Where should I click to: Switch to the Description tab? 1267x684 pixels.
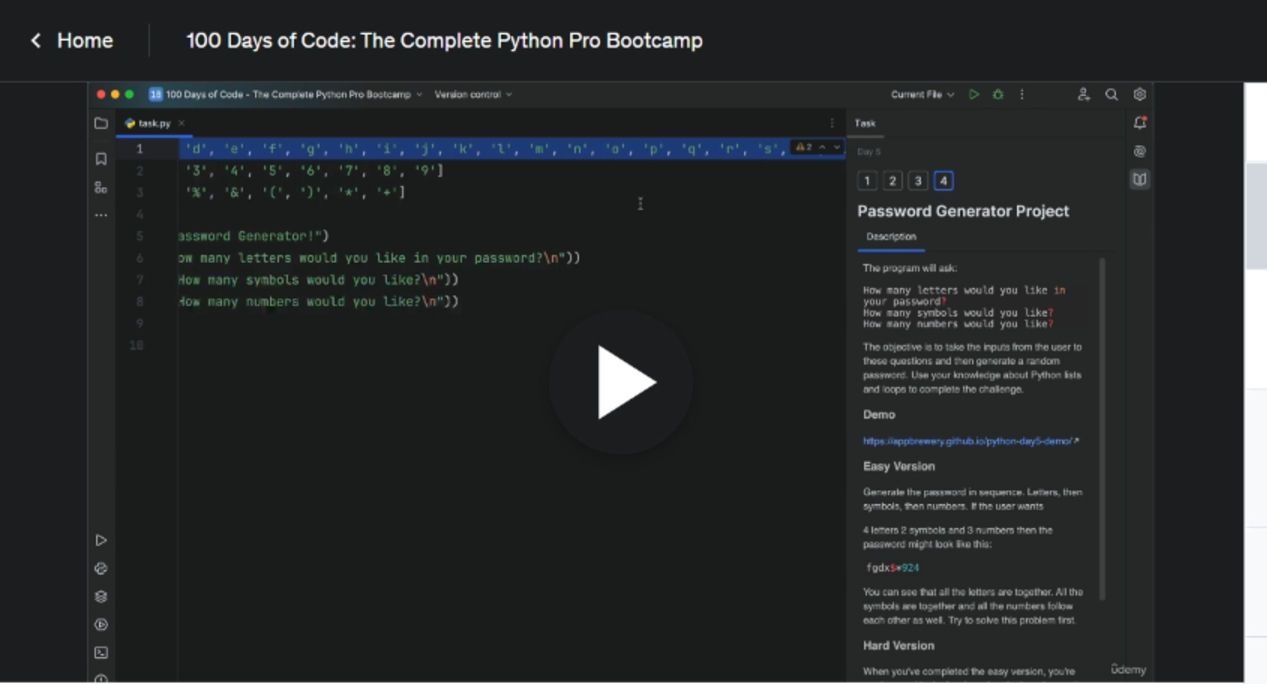point(891,237)
